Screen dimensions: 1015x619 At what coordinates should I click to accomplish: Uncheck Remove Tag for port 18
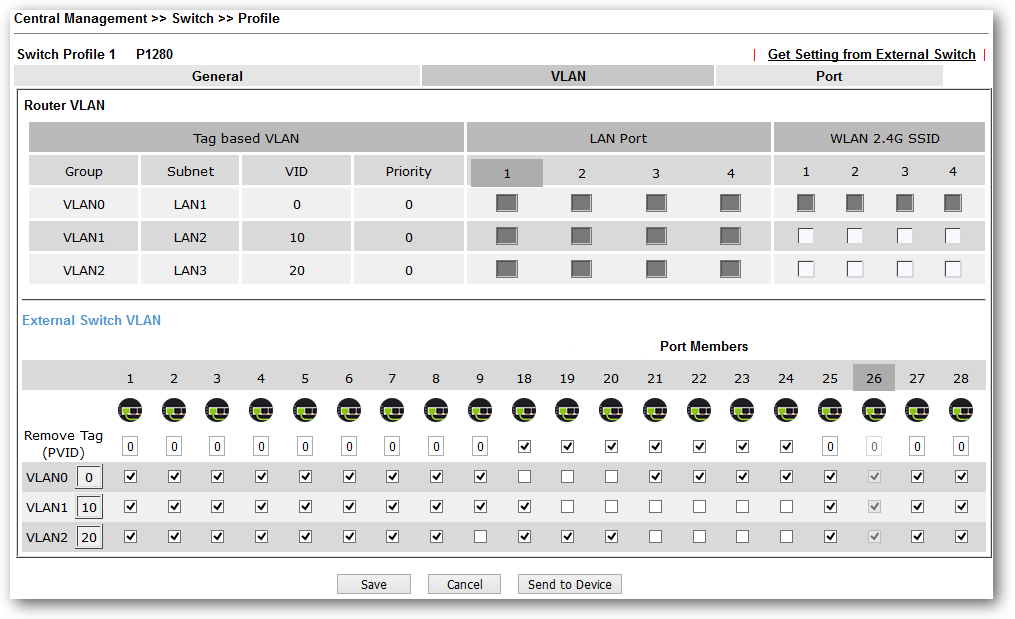[524, 446]
